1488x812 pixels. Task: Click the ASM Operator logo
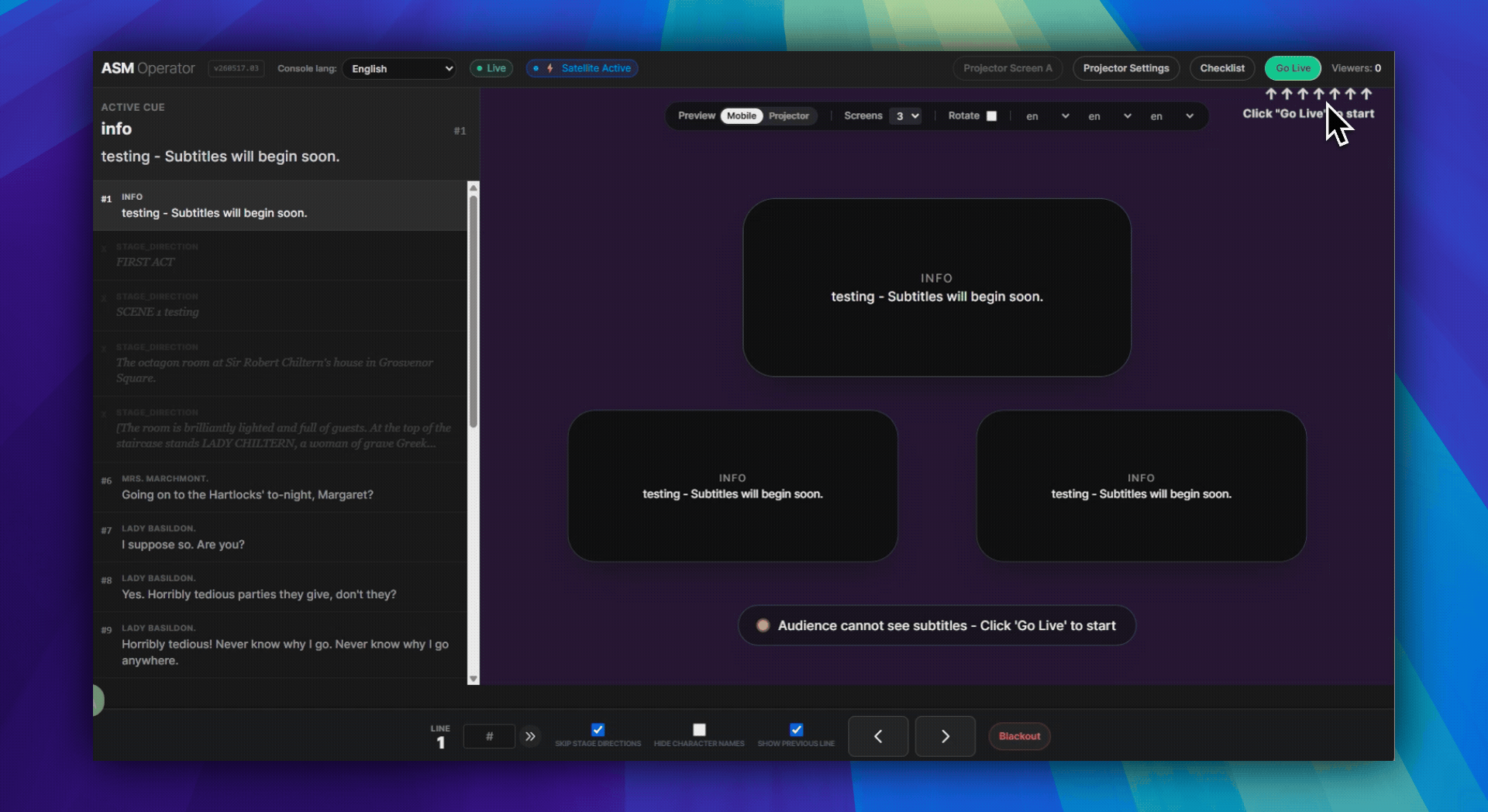[x=148, y=68]
